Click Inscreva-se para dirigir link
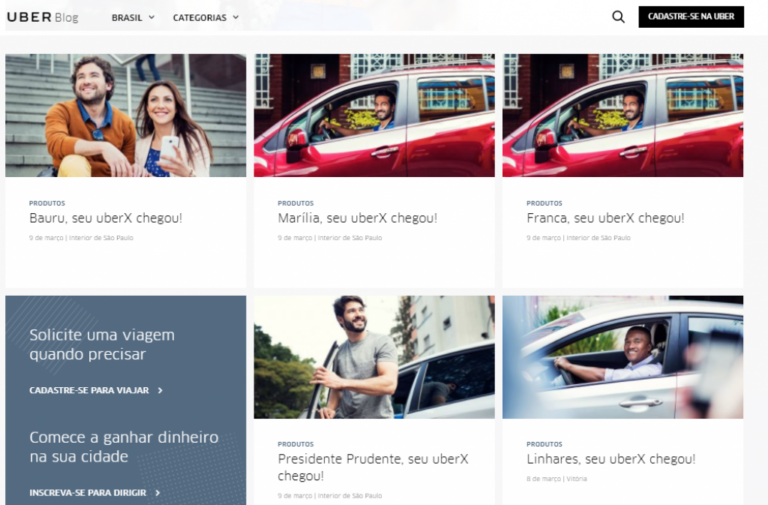This screenshot has width=768, height=505. [88, 493]
